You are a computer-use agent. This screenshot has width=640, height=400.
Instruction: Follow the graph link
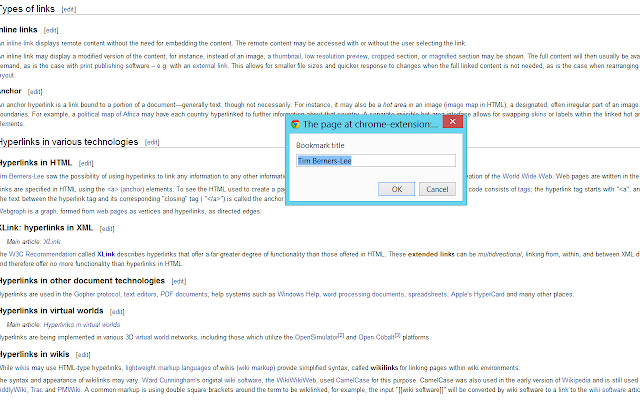coord(48,211)
